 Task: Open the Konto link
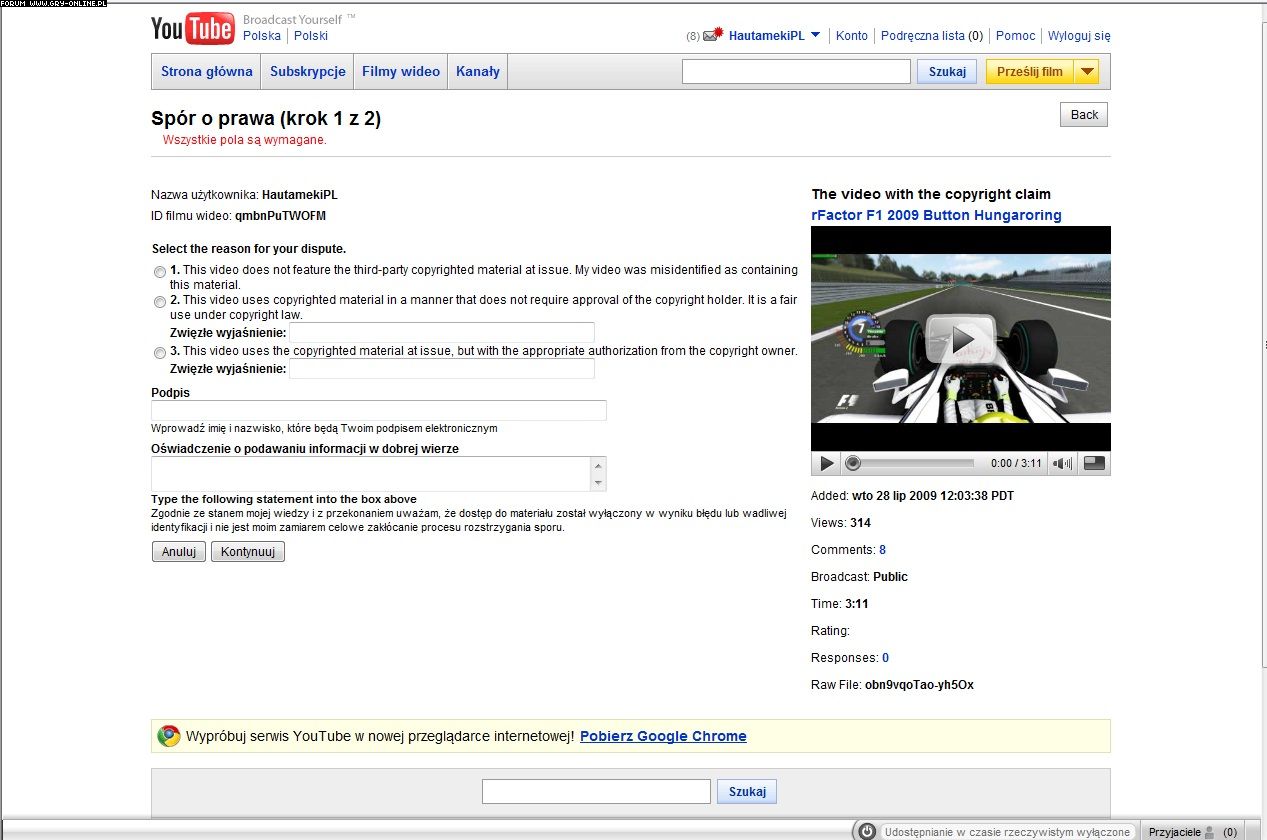point(852,35)
